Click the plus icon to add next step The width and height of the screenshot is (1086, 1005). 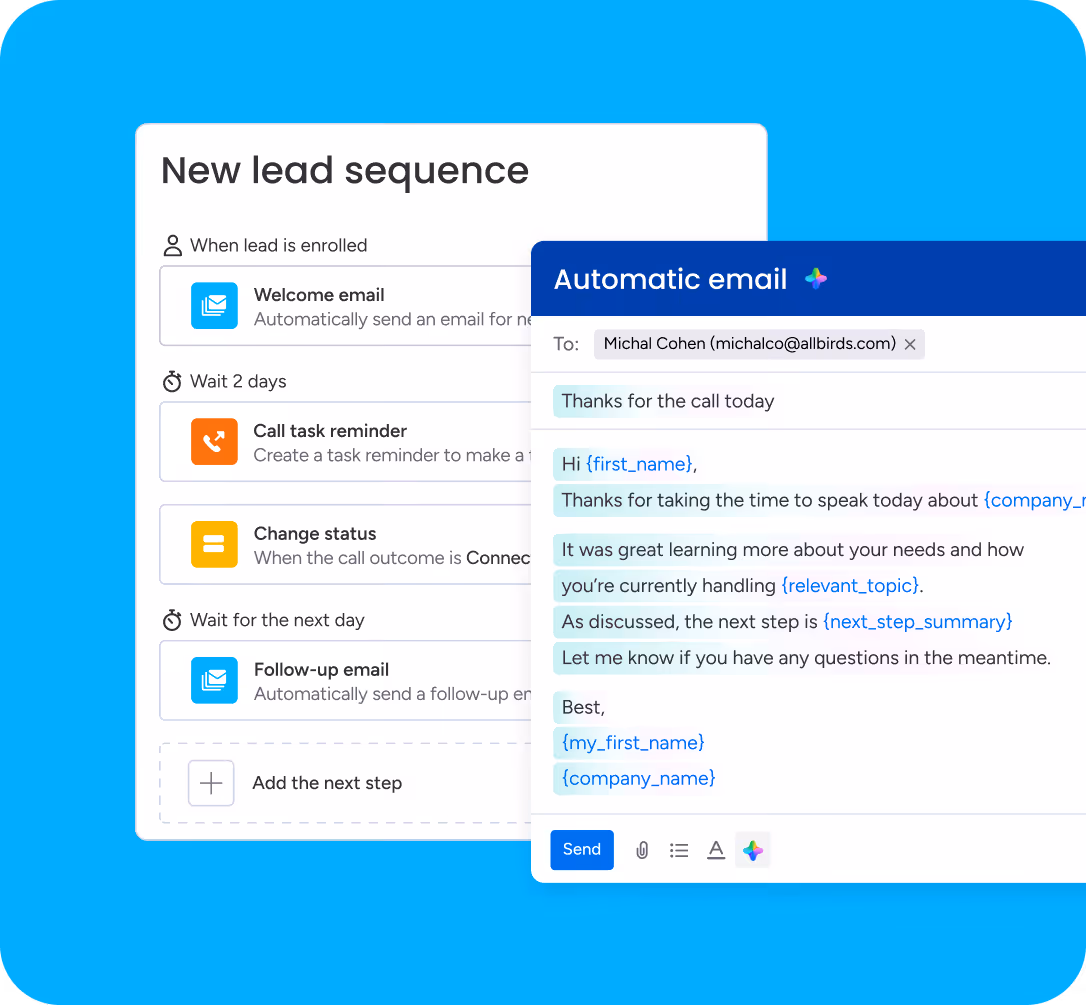[x=211, y=783]
